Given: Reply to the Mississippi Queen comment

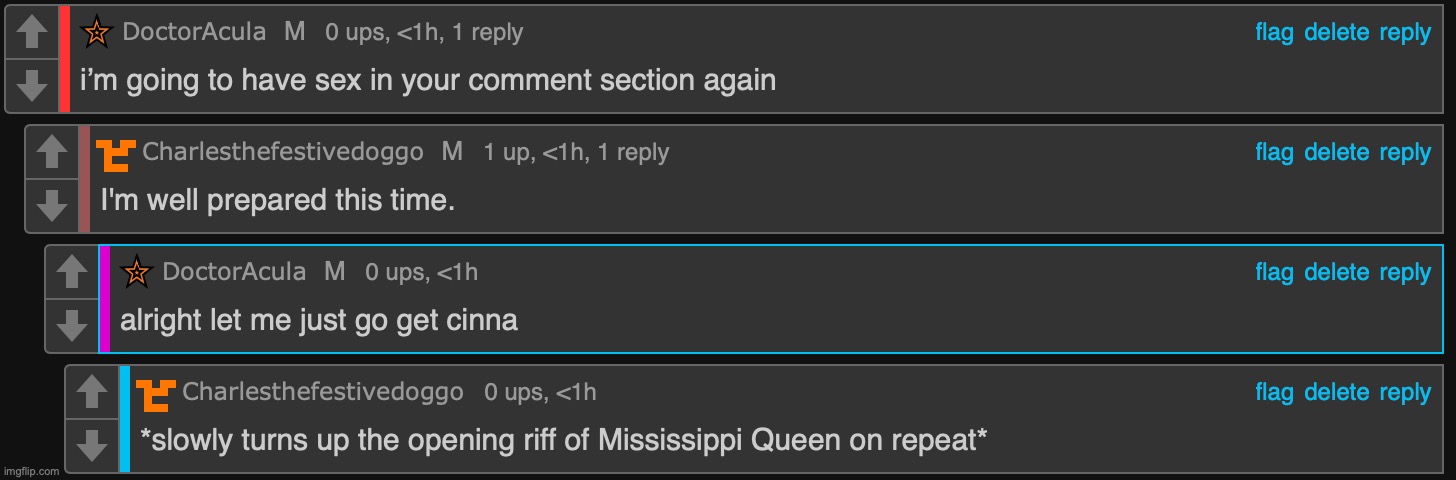Looking at the screenshot, I should point(1405,392).
